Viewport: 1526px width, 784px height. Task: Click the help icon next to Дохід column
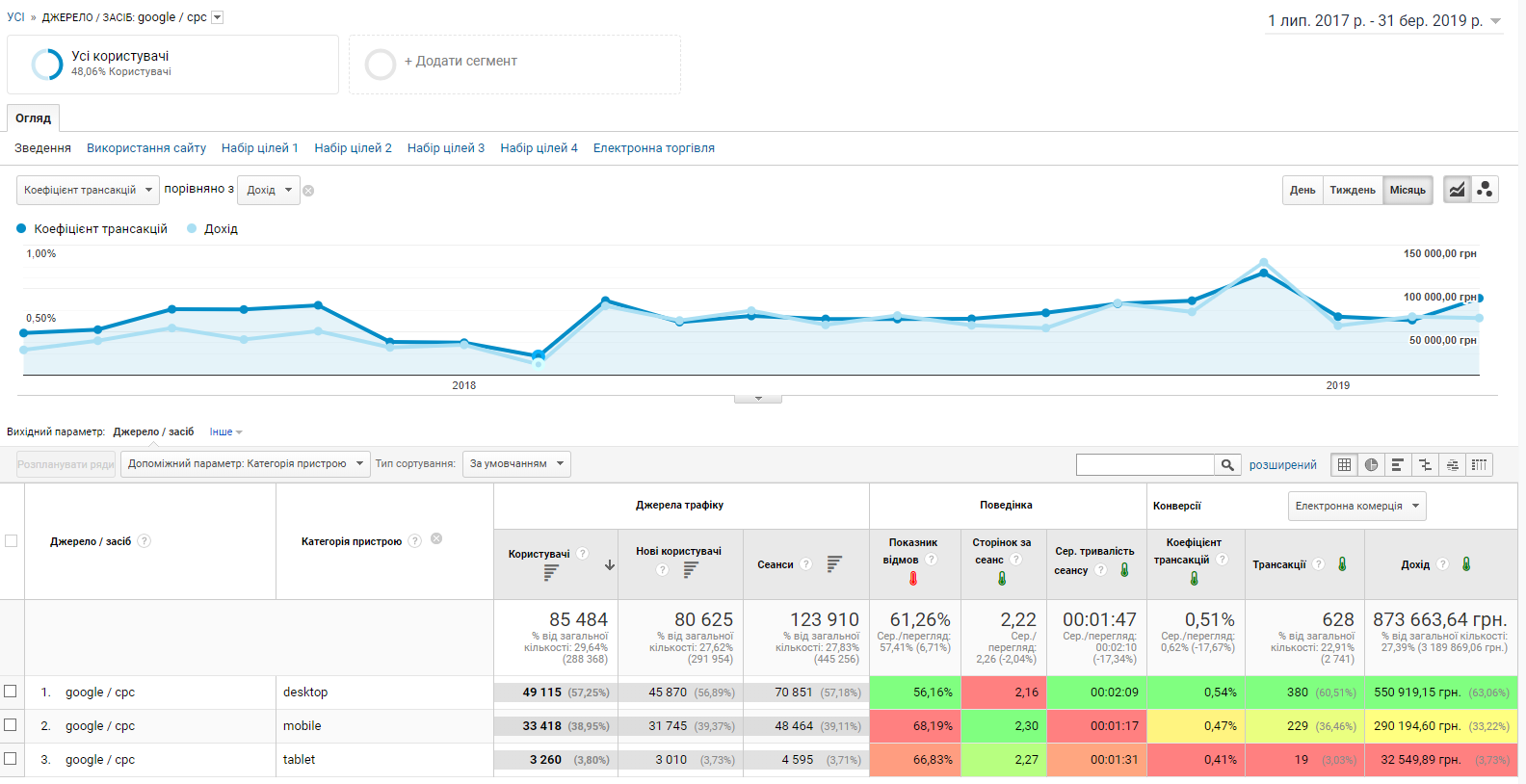(1442, 564)
